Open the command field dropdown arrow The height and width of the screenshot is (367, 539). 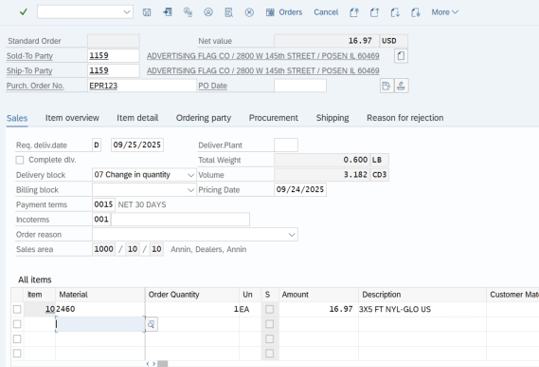tap(126, 12)
